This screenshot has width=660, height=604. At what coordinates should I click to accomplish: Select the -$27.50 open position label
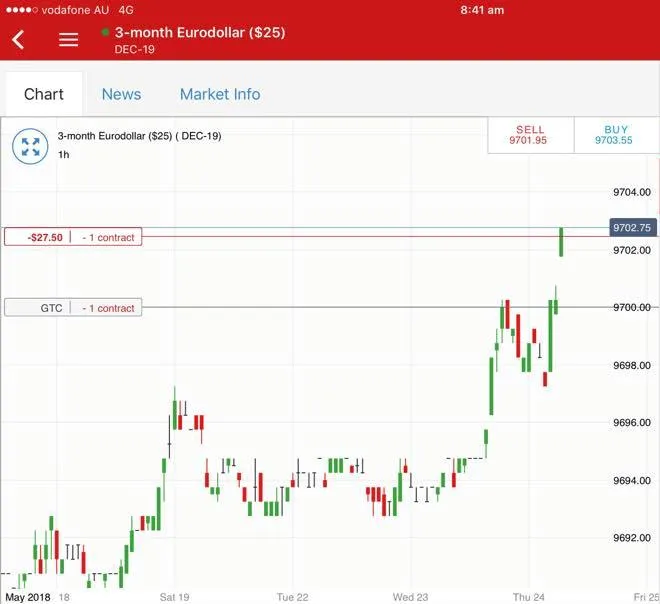(x=73, y=237)
